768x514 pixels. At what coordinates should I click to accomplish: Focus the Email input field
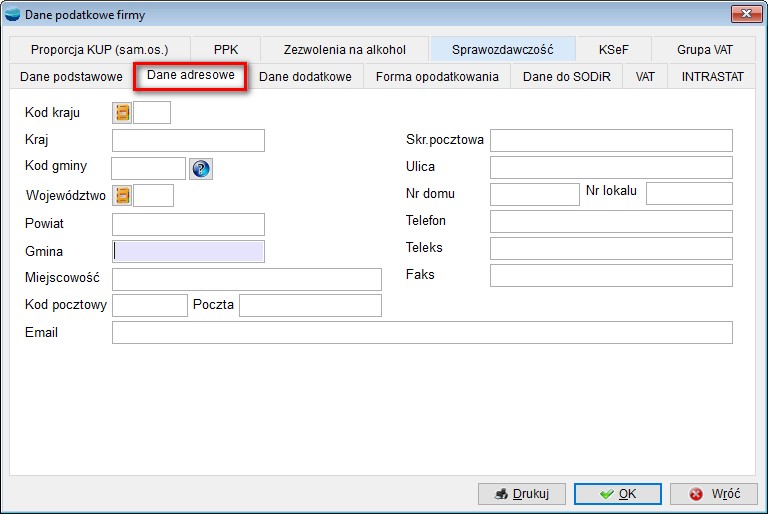pyautogui.click(x=421, y=332)
